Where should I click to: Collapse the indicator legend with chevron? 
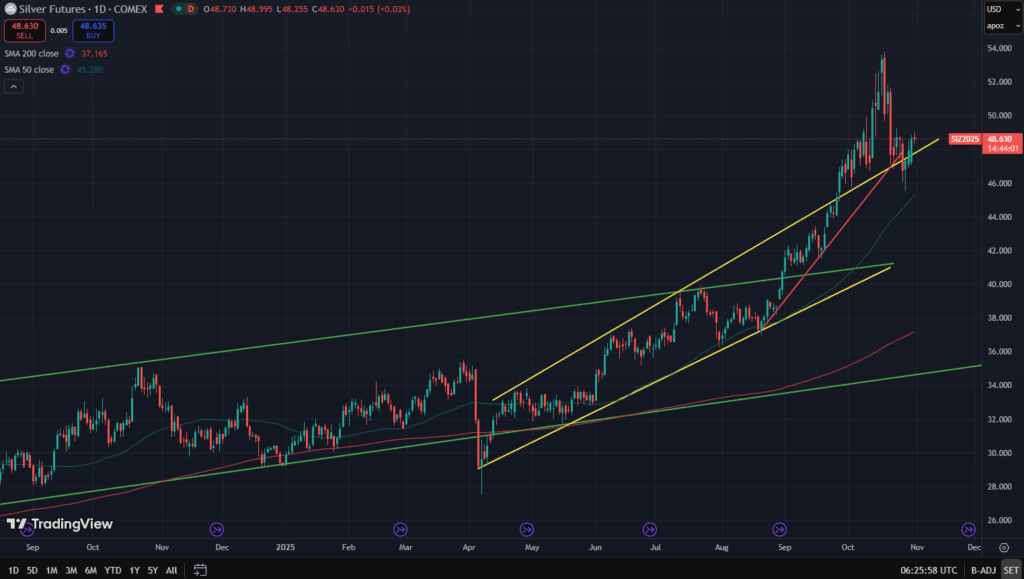tap(14, 87)
